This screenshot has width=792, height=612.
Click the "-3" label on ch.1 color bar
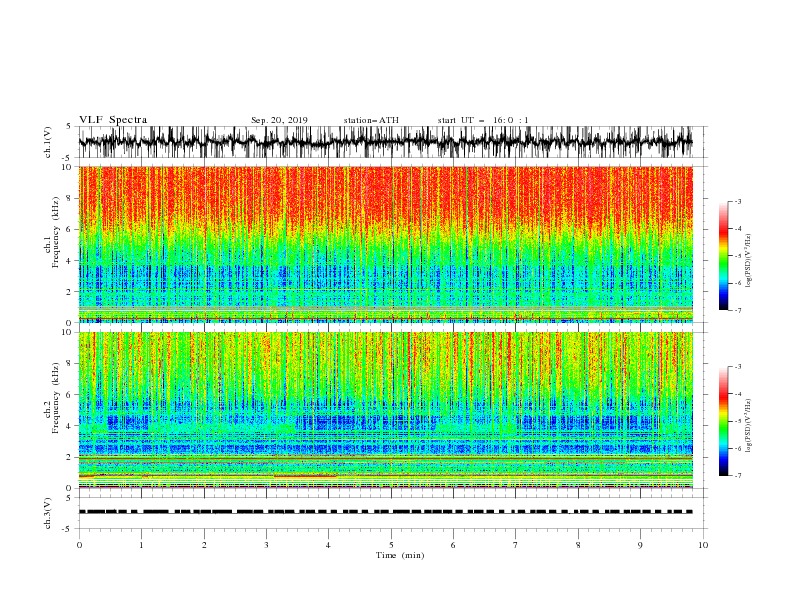click(737, 201)
